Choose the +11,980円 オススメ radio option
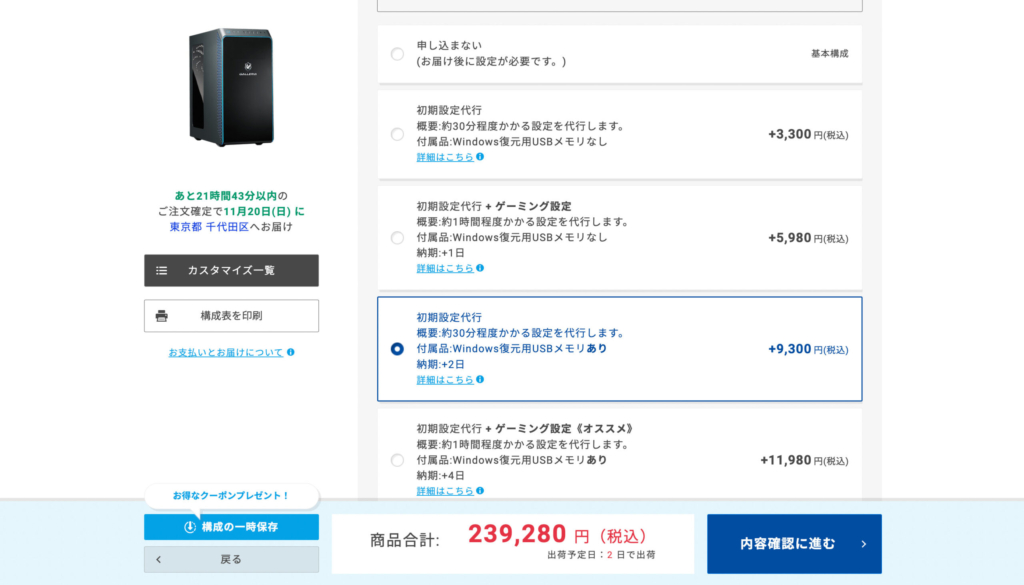The image size is (1024, 585). [397, 460]
